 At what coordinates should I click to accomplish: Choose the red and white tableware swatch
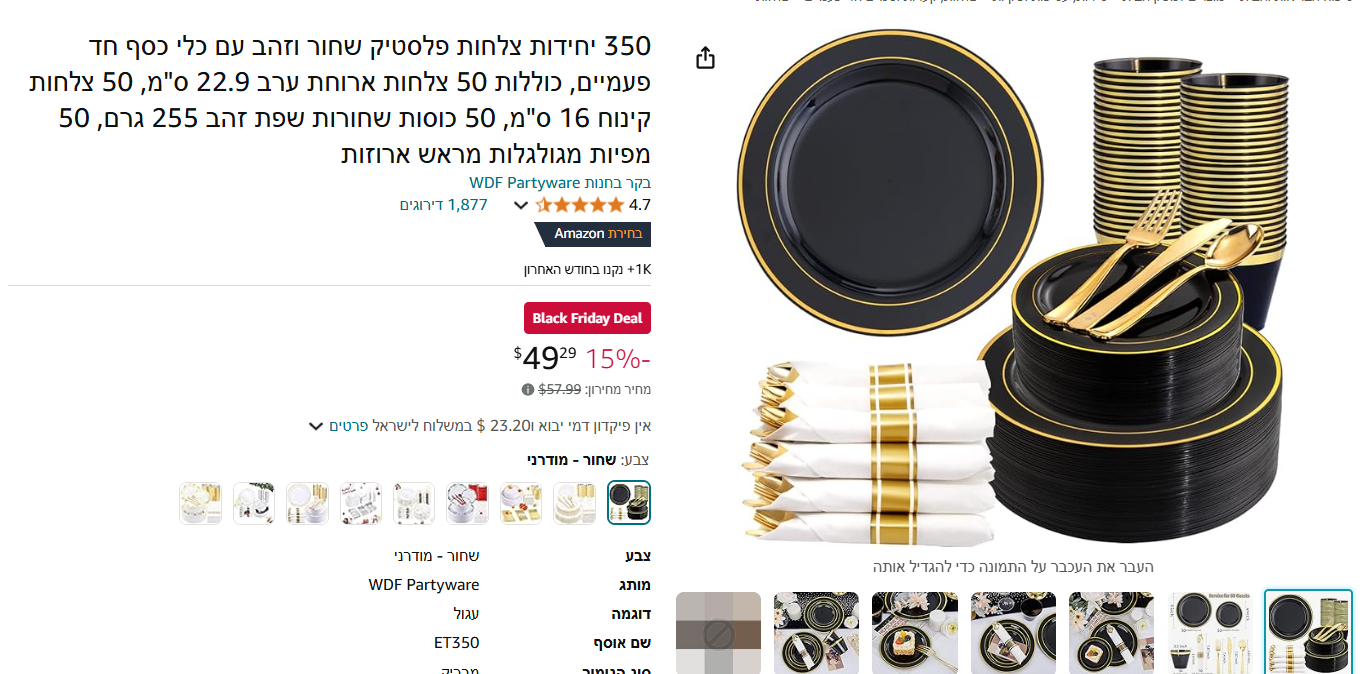click(x=467, y=503)
